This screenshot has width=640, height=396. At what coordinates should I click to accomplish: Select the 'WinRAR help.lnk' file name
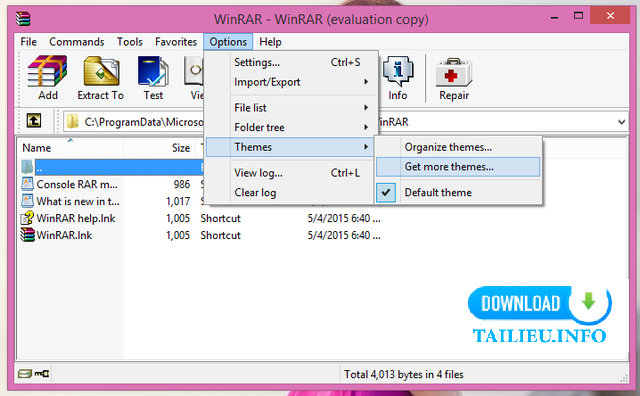(76, 218)
